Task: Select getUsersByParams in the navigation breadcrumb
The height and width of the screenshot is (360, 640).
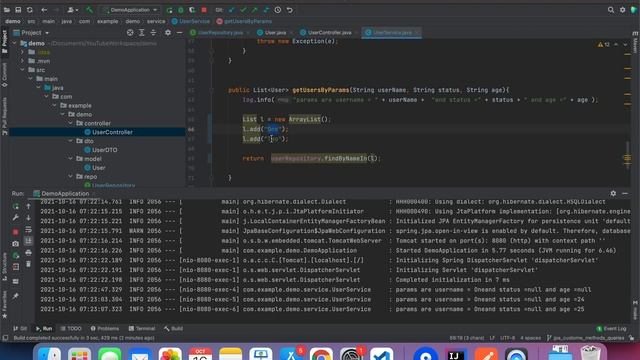Action: pos(244,21)
